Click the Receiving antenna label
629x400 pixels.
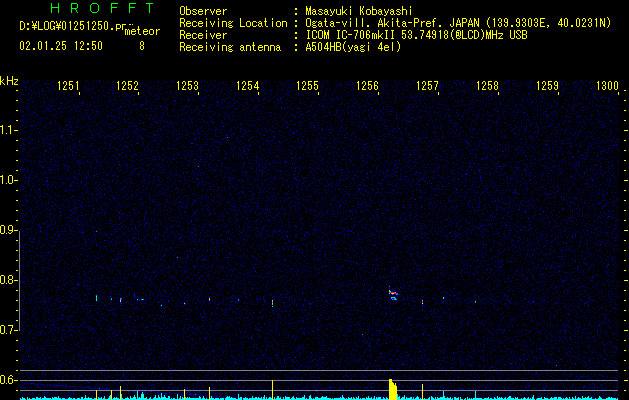[230, 47]
